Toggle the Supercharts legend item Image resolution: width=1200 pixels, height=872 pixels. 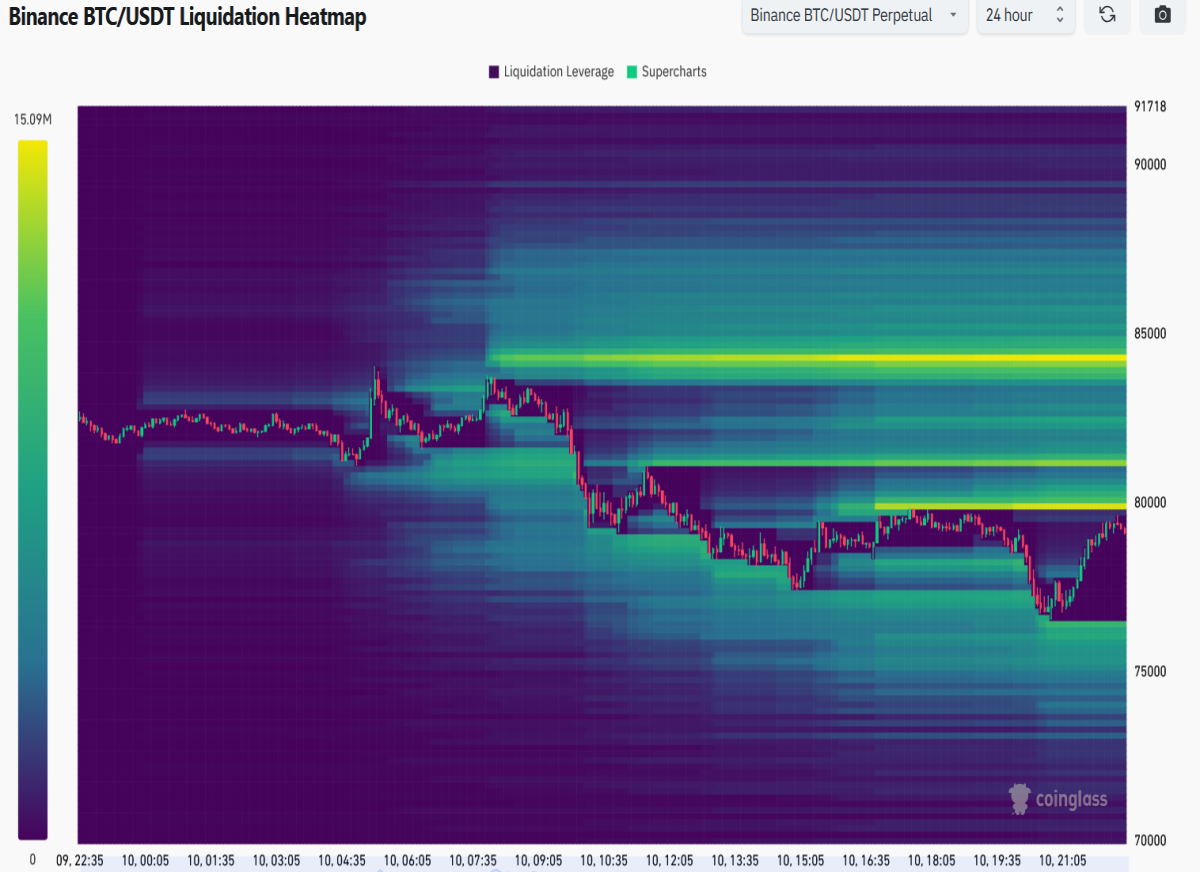[666, 72]
